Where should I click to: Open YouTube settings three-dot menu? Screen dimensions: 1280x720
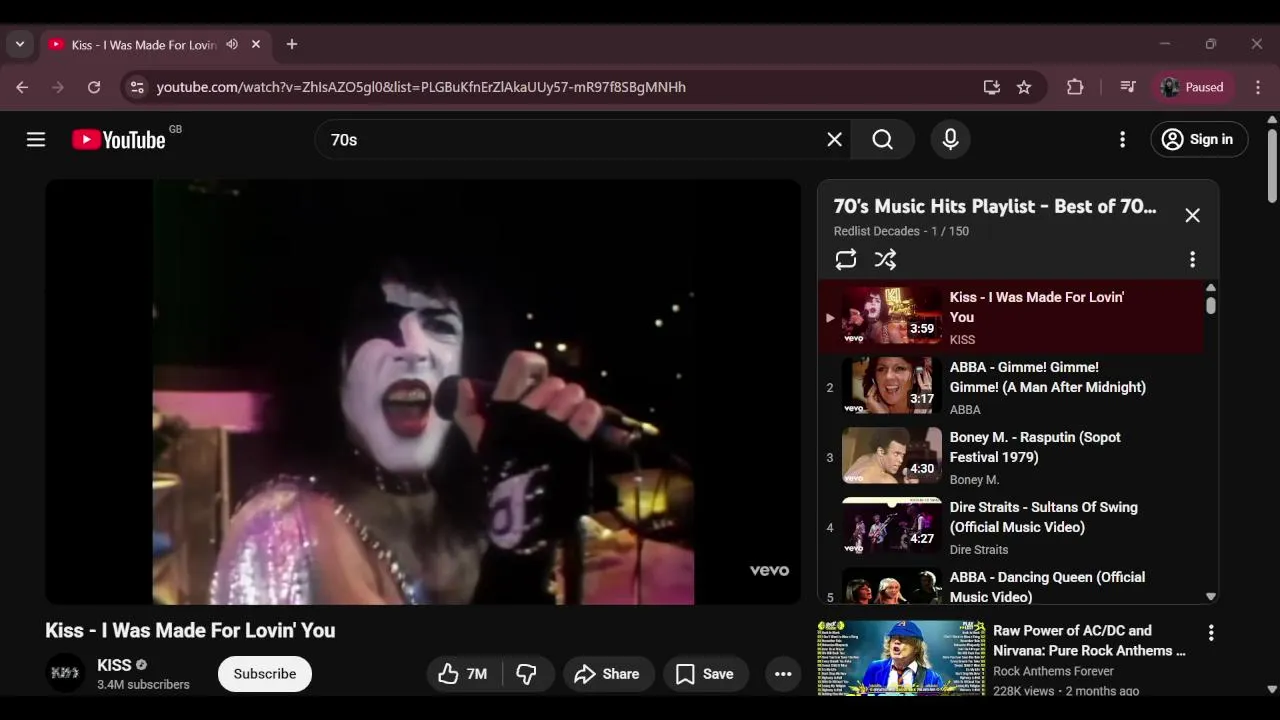click(1122, 140)
